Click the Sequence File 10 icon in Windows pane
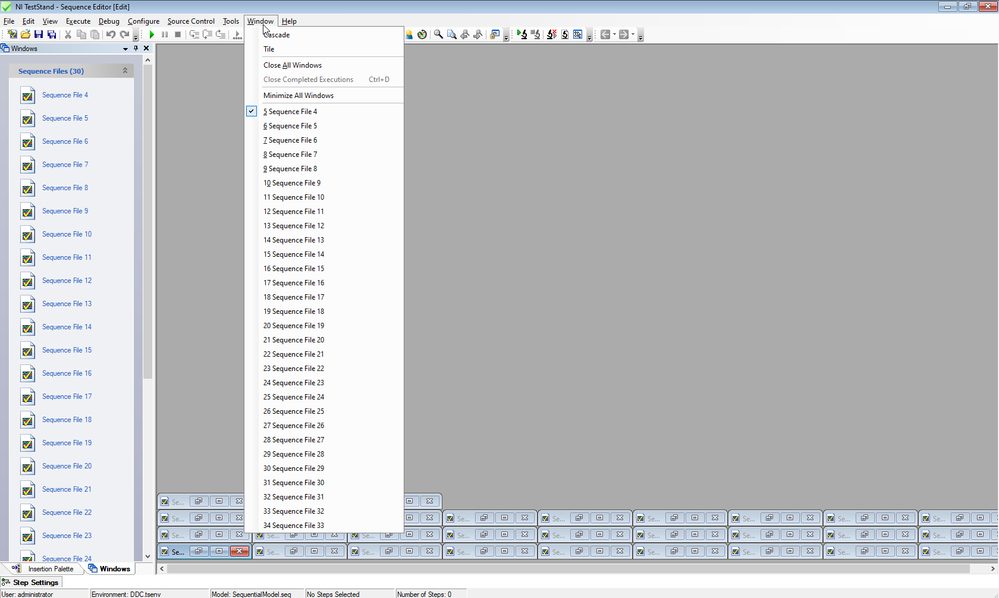Viewport: 999px width, 598px height. [x=27, y=234]
